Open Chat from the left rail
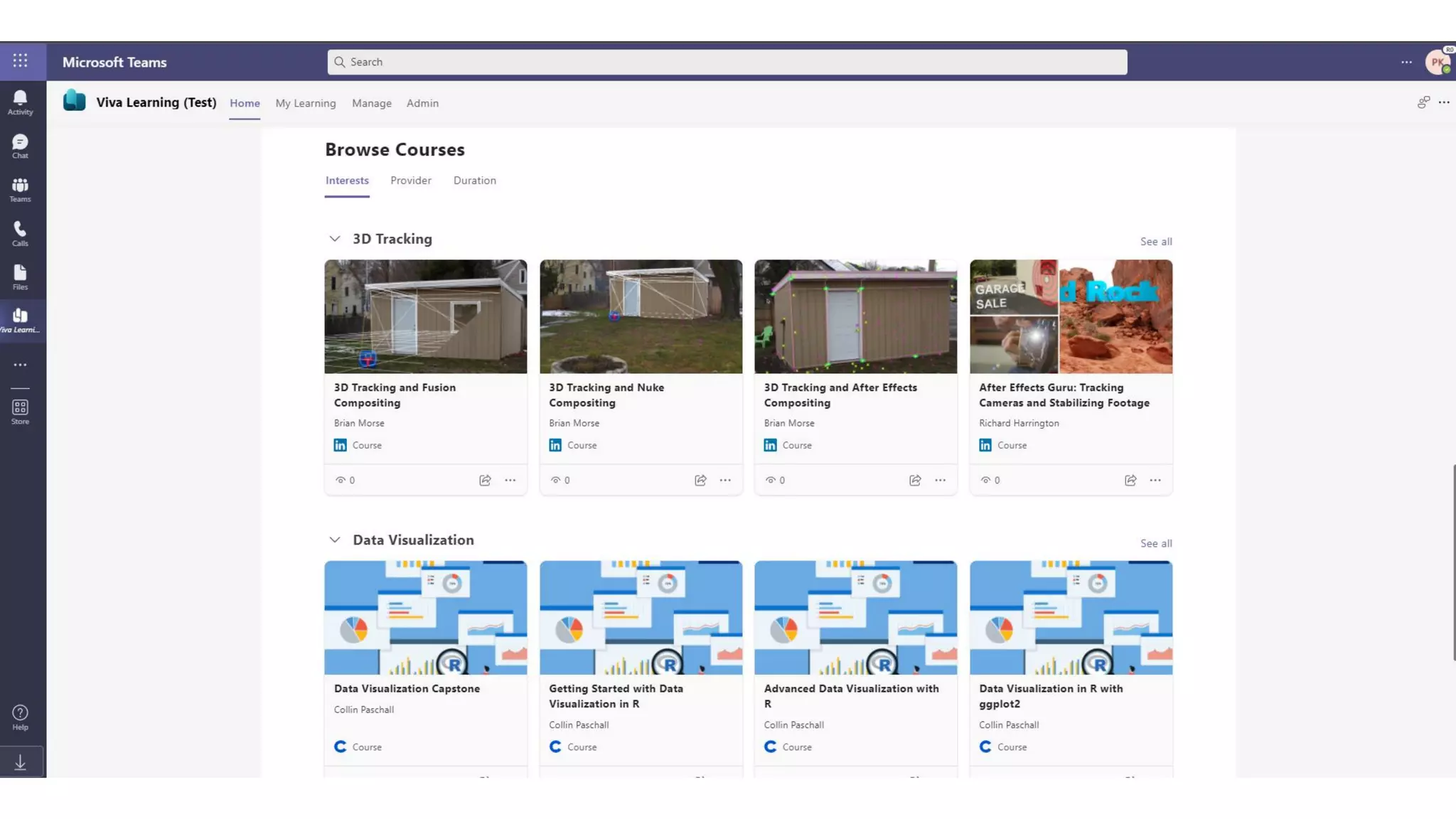This screenshot has width=1456, height=819. pyautogui.click(x=20, y=146)
